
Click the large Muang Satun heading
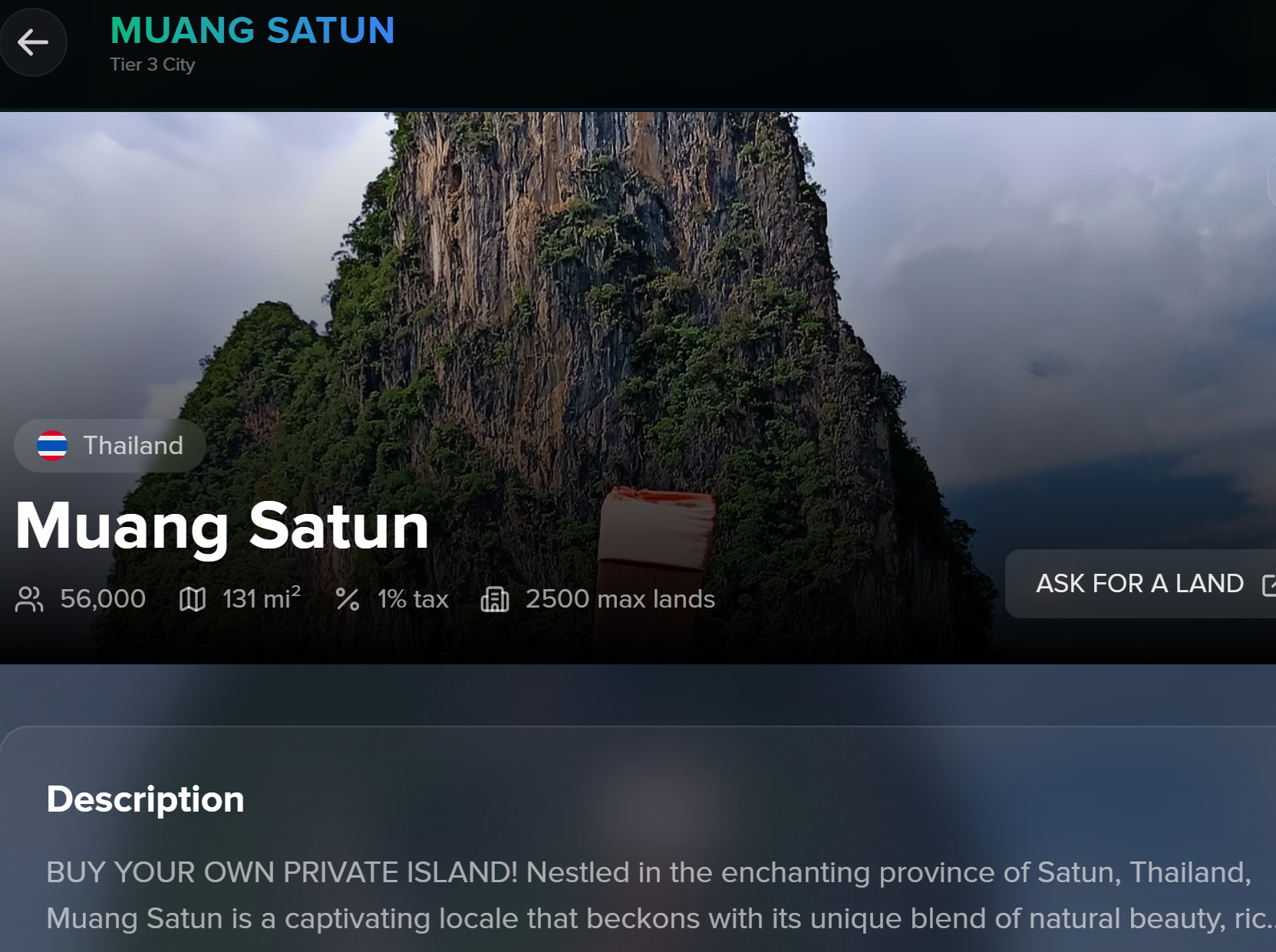coord(222,526)
